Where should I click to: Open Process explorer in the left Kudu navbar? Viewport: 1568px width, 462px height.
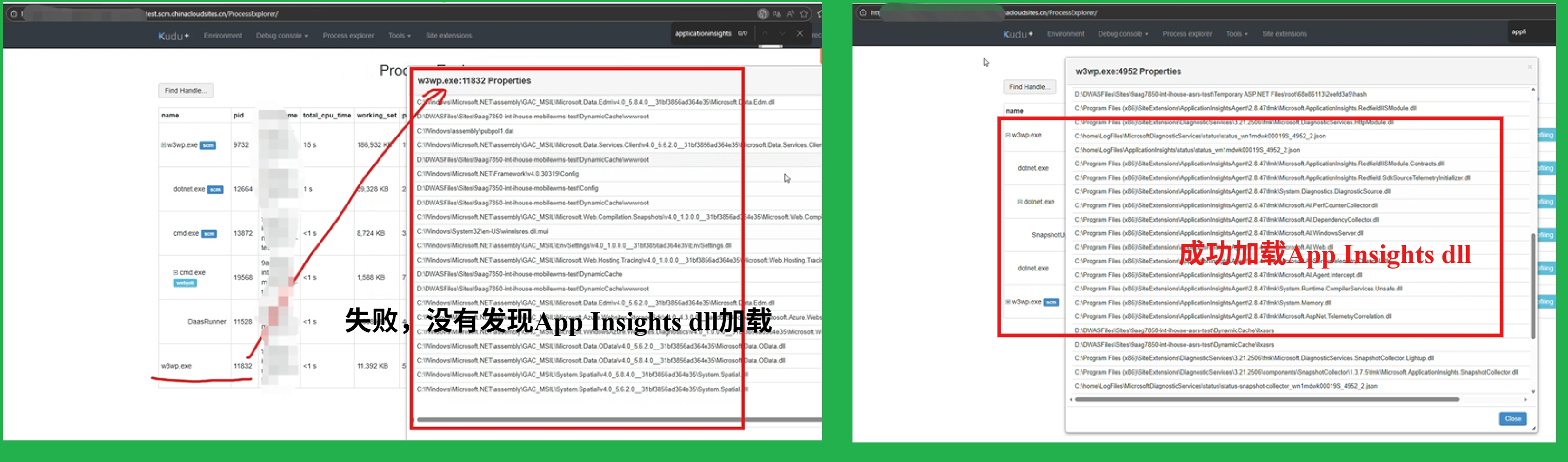(x=348, y=36)
